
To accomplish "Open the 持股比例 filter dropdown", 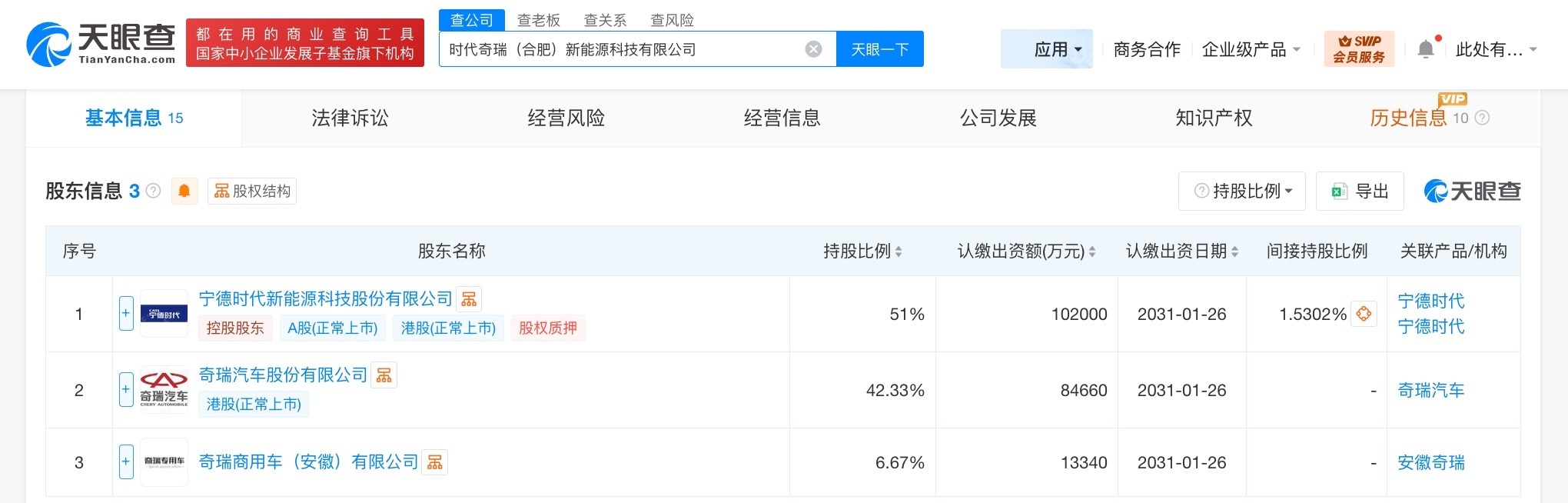I will click(1241, 191).
